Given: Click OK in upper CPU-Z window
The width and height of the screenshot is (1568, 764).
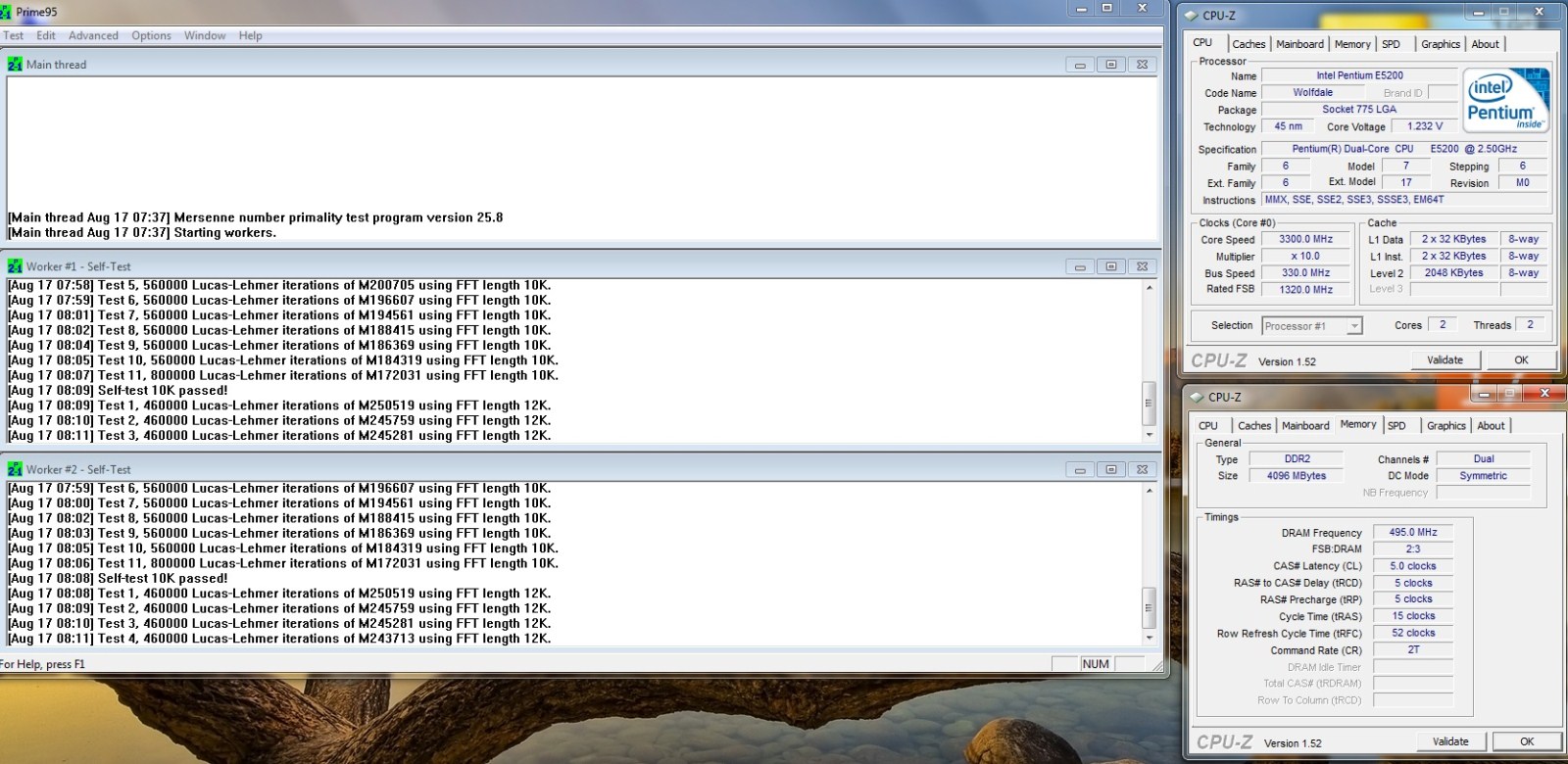Looking at the screenshot, I should point(1521,360).
